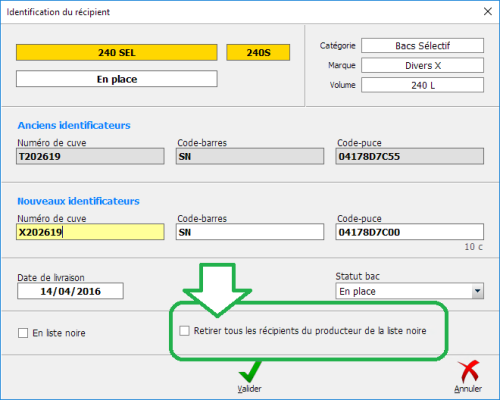
Task: Click the 'Nouveaux identificateurs' heading
Action: 78,201
